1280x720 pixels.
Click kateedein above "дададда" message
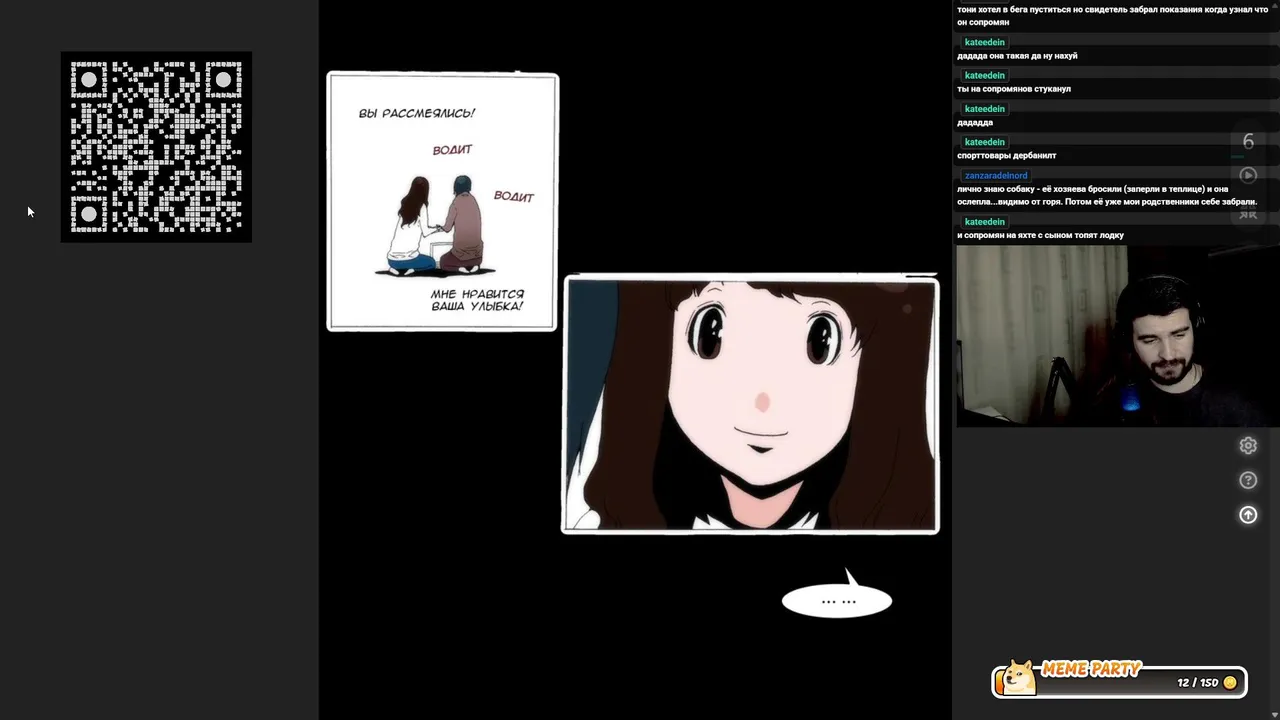985,109
